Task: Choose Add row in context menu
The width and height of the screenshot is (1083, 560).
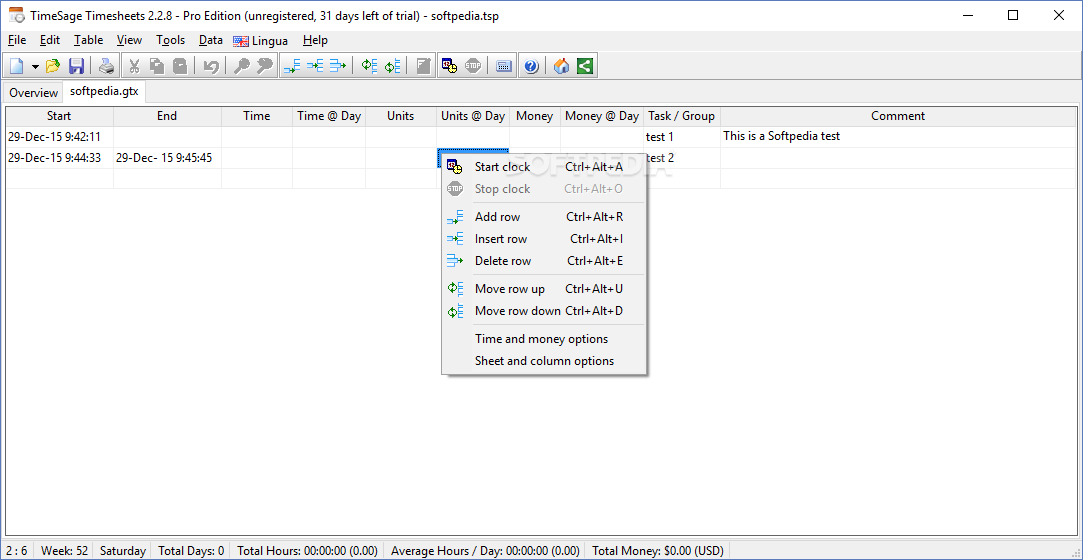Action: 544,217
